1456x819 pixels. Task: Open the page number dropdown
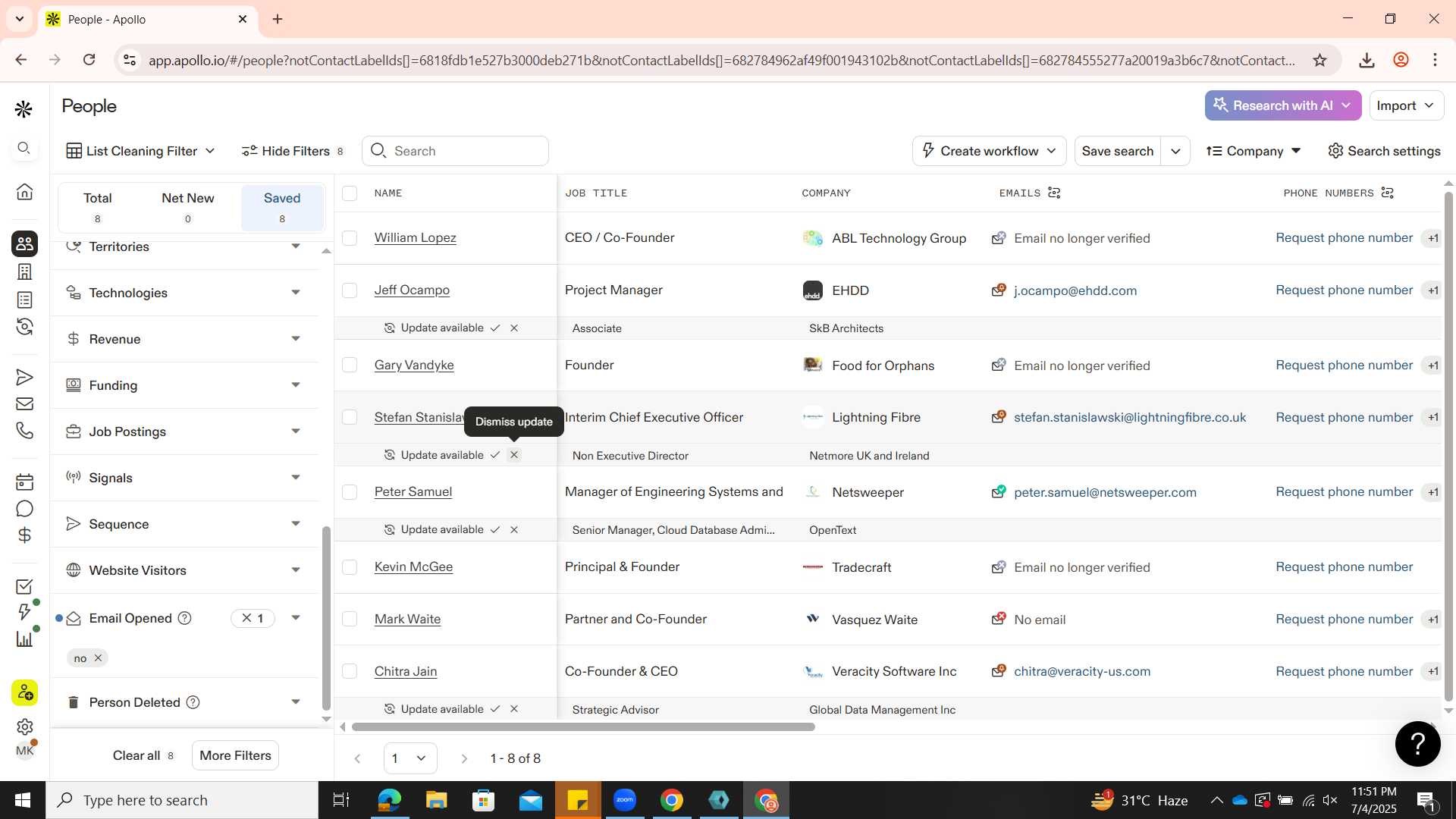pyautogui.click(x=410, y=758)
